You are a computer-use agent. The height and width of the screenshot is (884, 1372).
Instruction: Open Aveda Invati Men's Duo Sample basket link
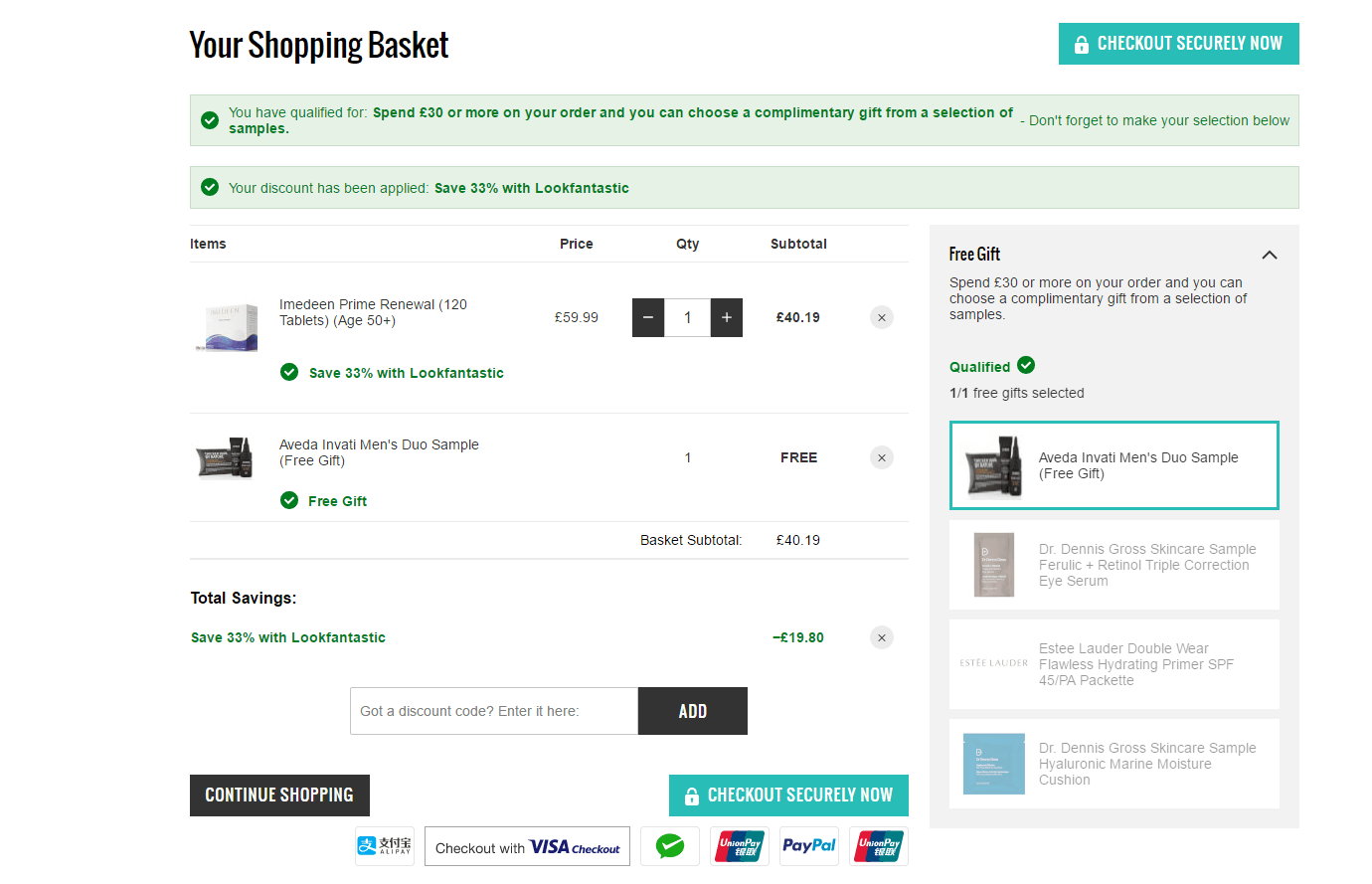[379, 452]
